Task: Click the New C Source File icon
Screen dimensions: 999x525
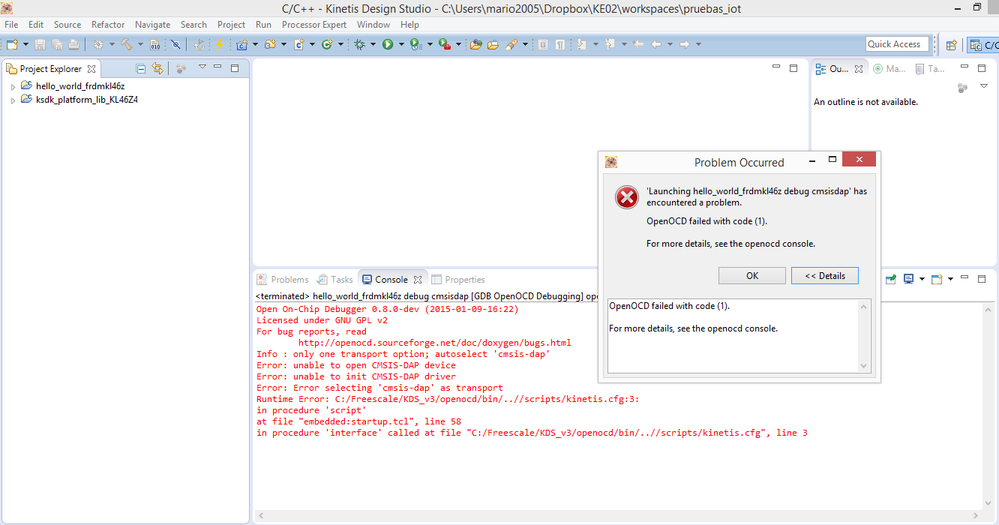Action: point(299,44)
